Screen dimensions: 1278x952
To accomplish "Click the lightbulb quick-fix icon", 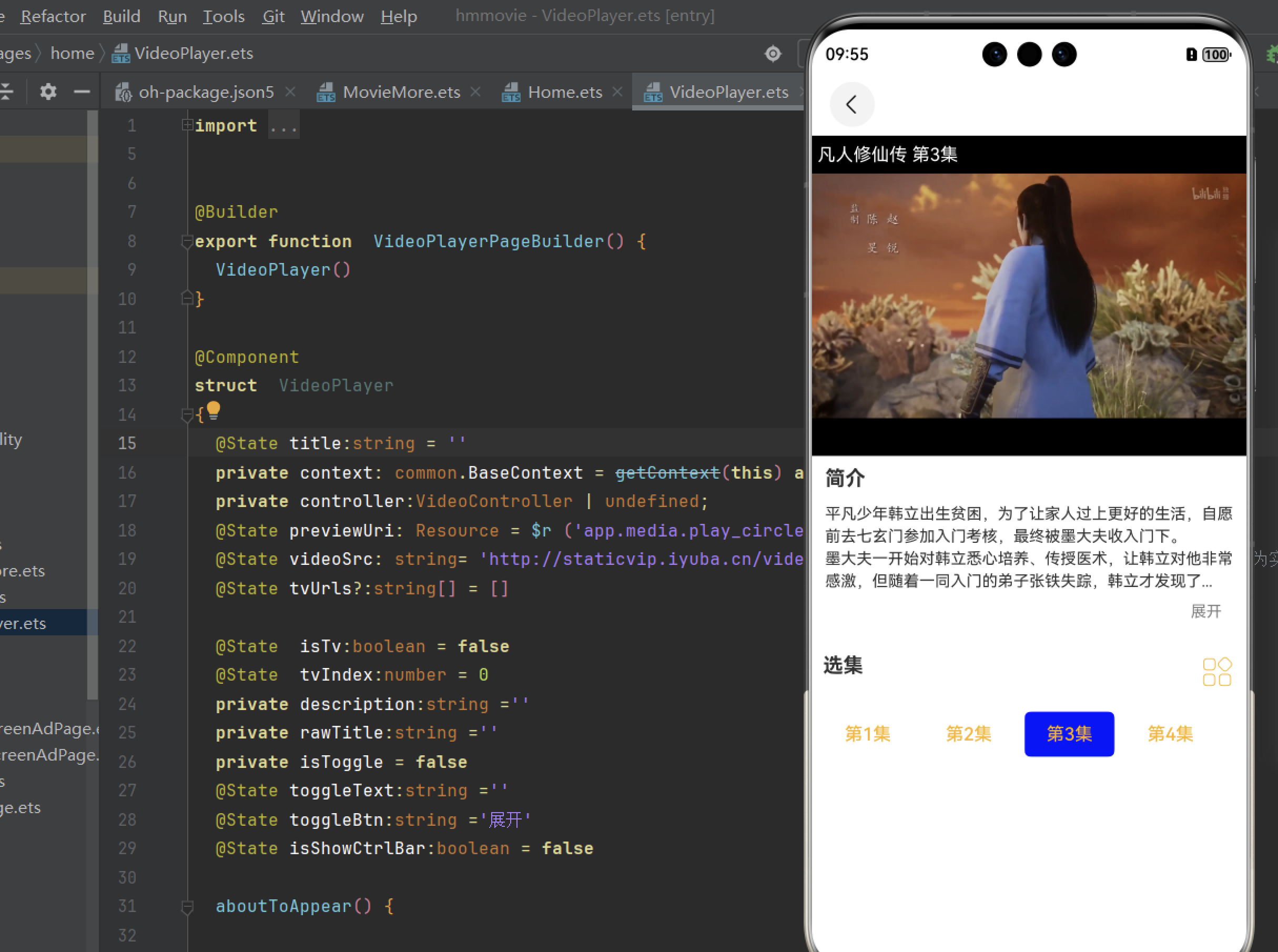I will 213,410.
